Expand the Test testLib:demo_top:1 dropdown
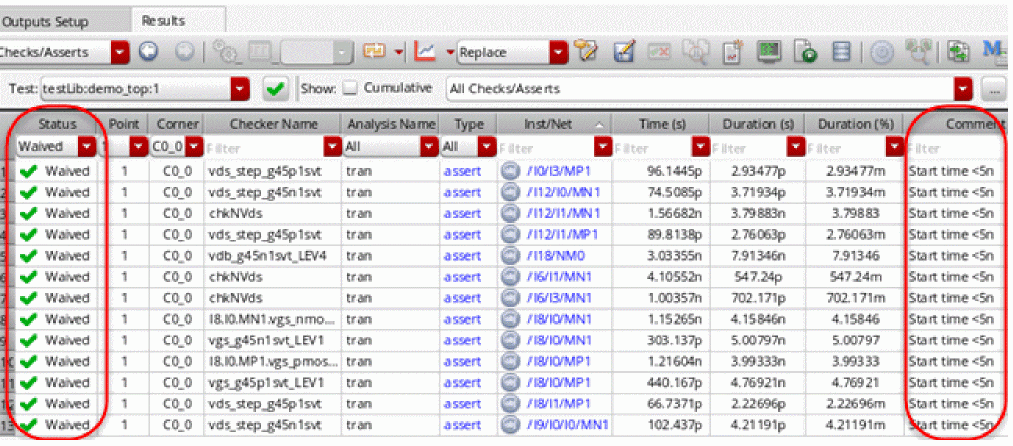 [x=240, y=89]
